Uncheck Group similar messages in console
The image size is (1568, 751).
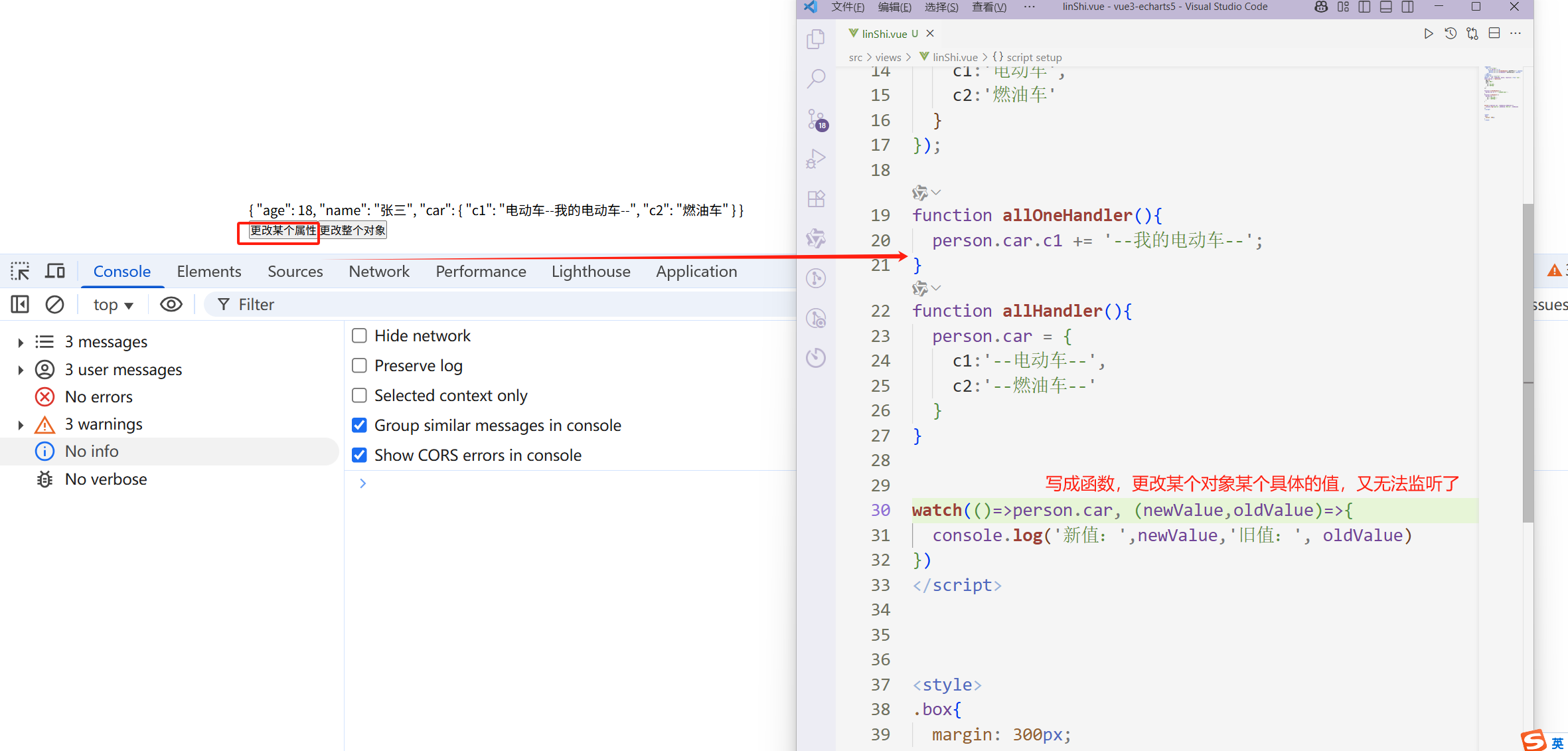[x=359, y=426]
